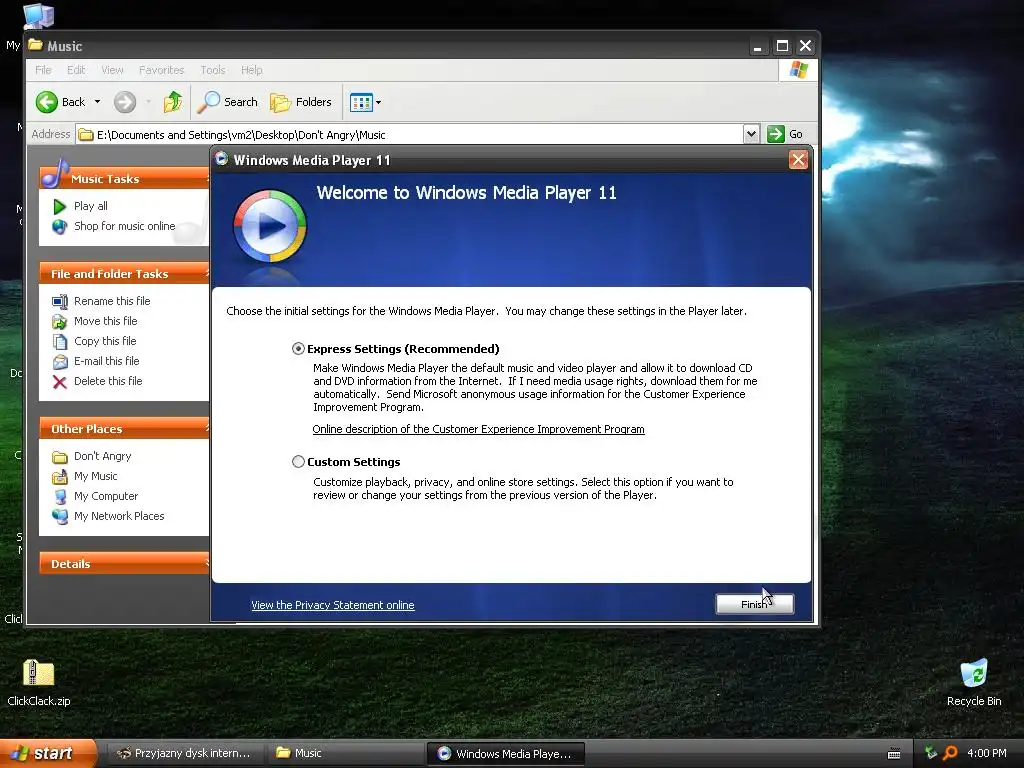Click the Copy this file icon
Viewport: 1024px width, 768px height.
pos(59,342)
